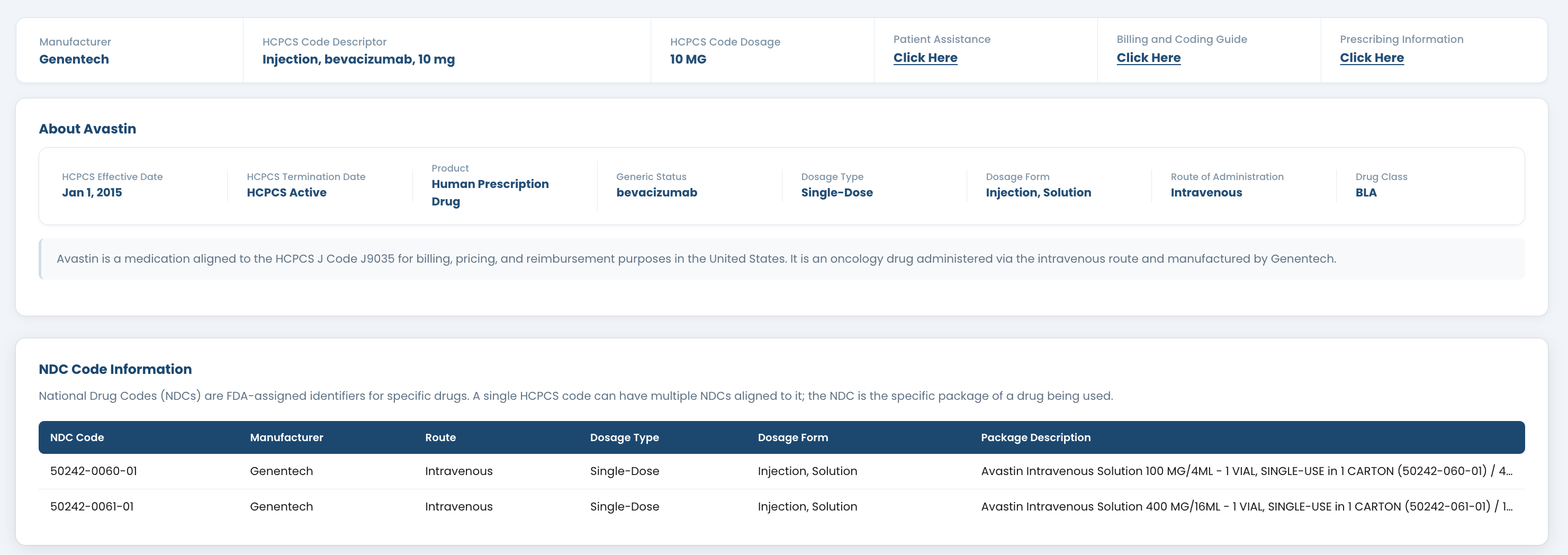The width and height of the screenshot is (1568, 555).
Task: Click Injection, Solution in the 50242-0060-01 row
Action: [807, 471]
